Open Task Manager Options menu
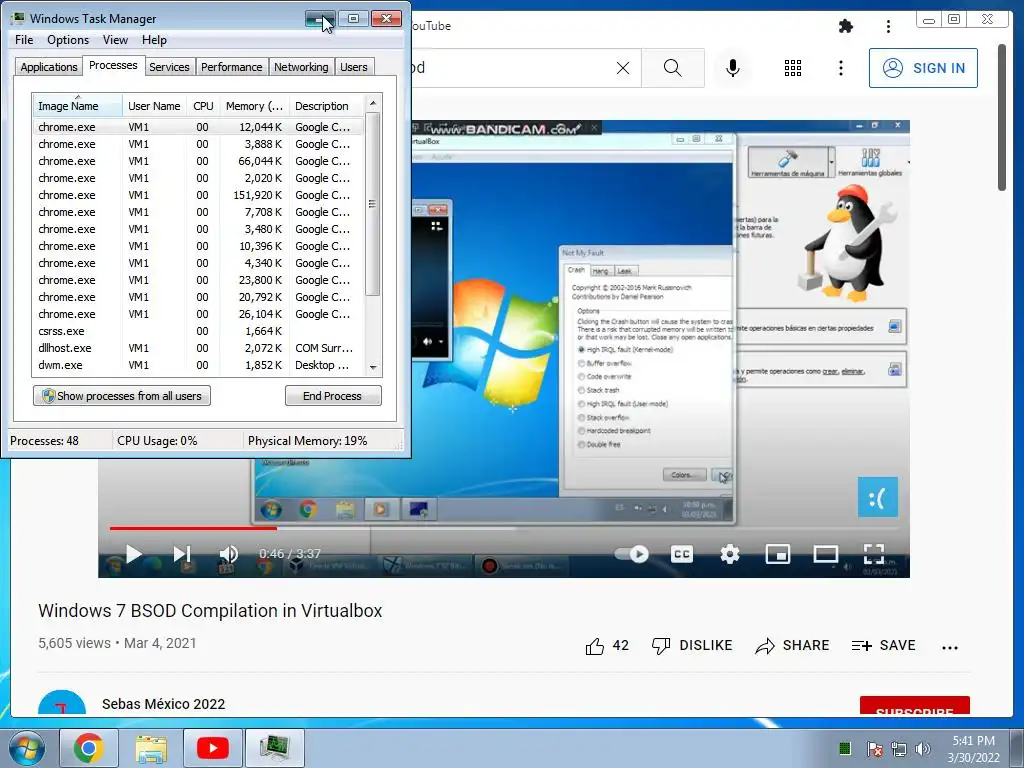Viewport: 1024px width, 768px height. (x=68, y=40)
